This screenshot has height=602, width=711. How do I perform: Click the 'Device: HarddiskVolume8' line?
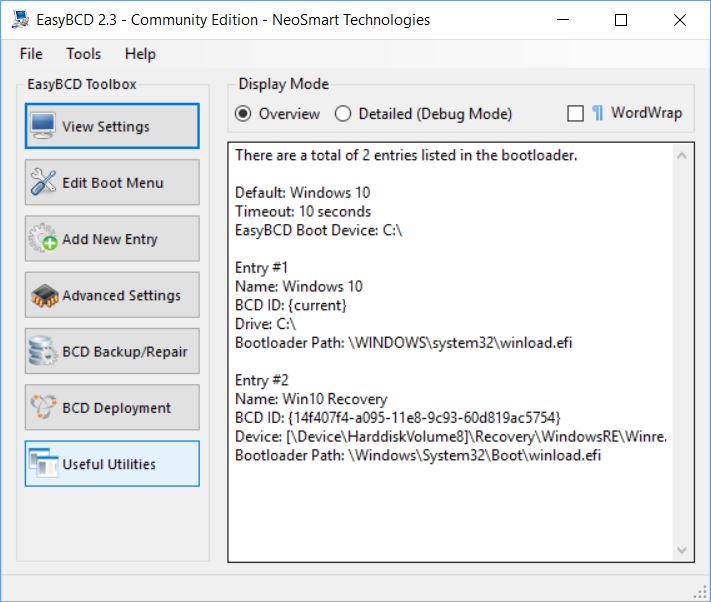pyautogui.click(x=451, y=437)
